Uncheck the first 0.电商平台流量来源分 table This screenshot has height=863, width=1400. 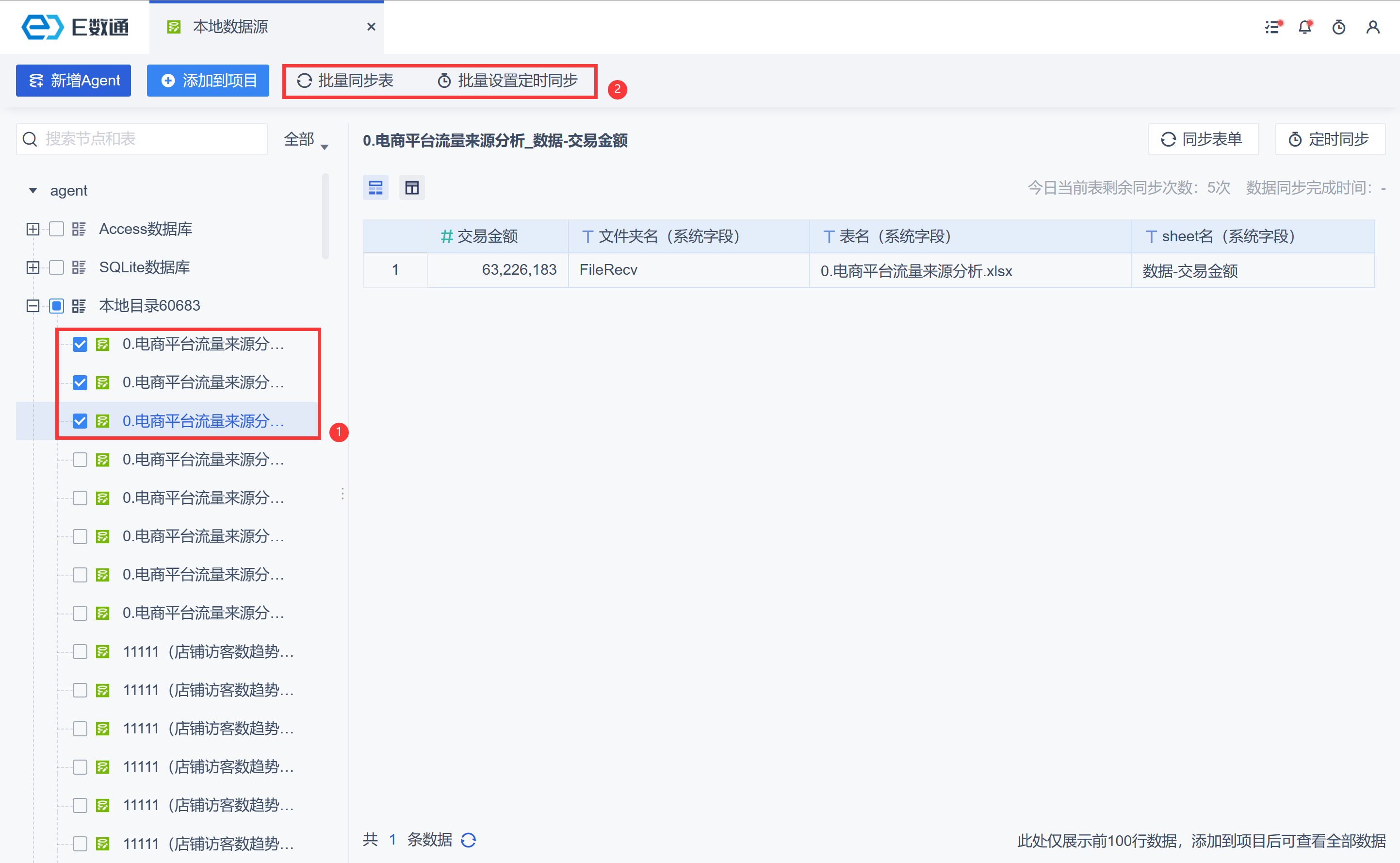point(80,344)
